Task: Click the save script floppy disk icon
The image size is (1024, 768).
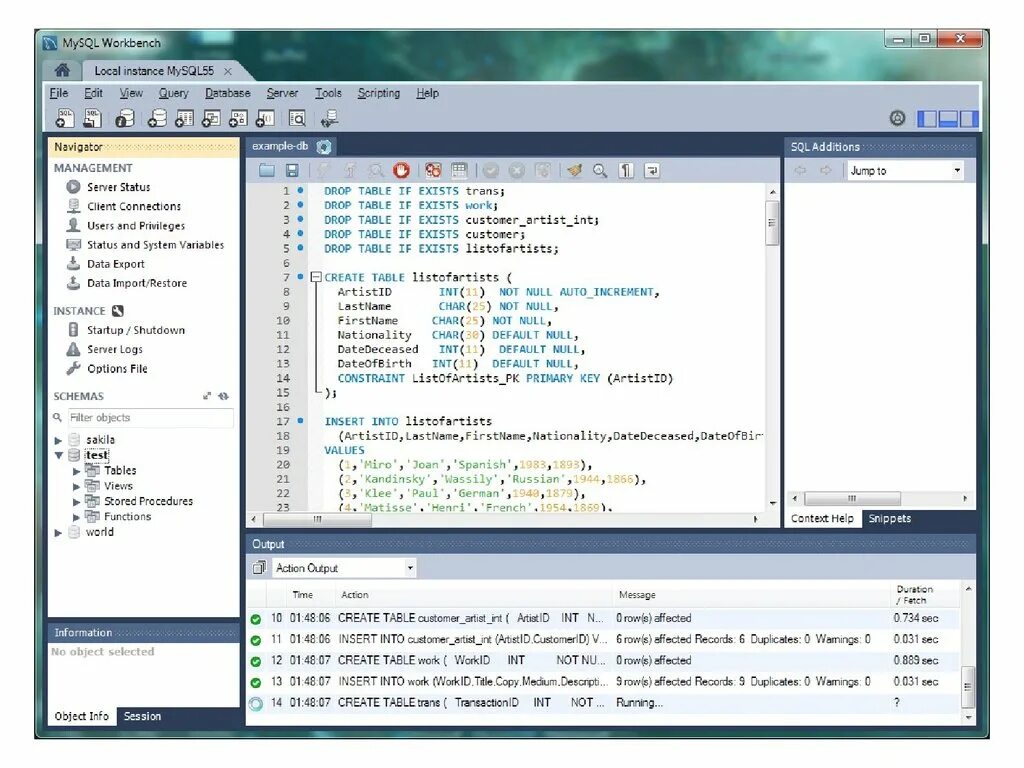Action: click(x=292, y=171)
